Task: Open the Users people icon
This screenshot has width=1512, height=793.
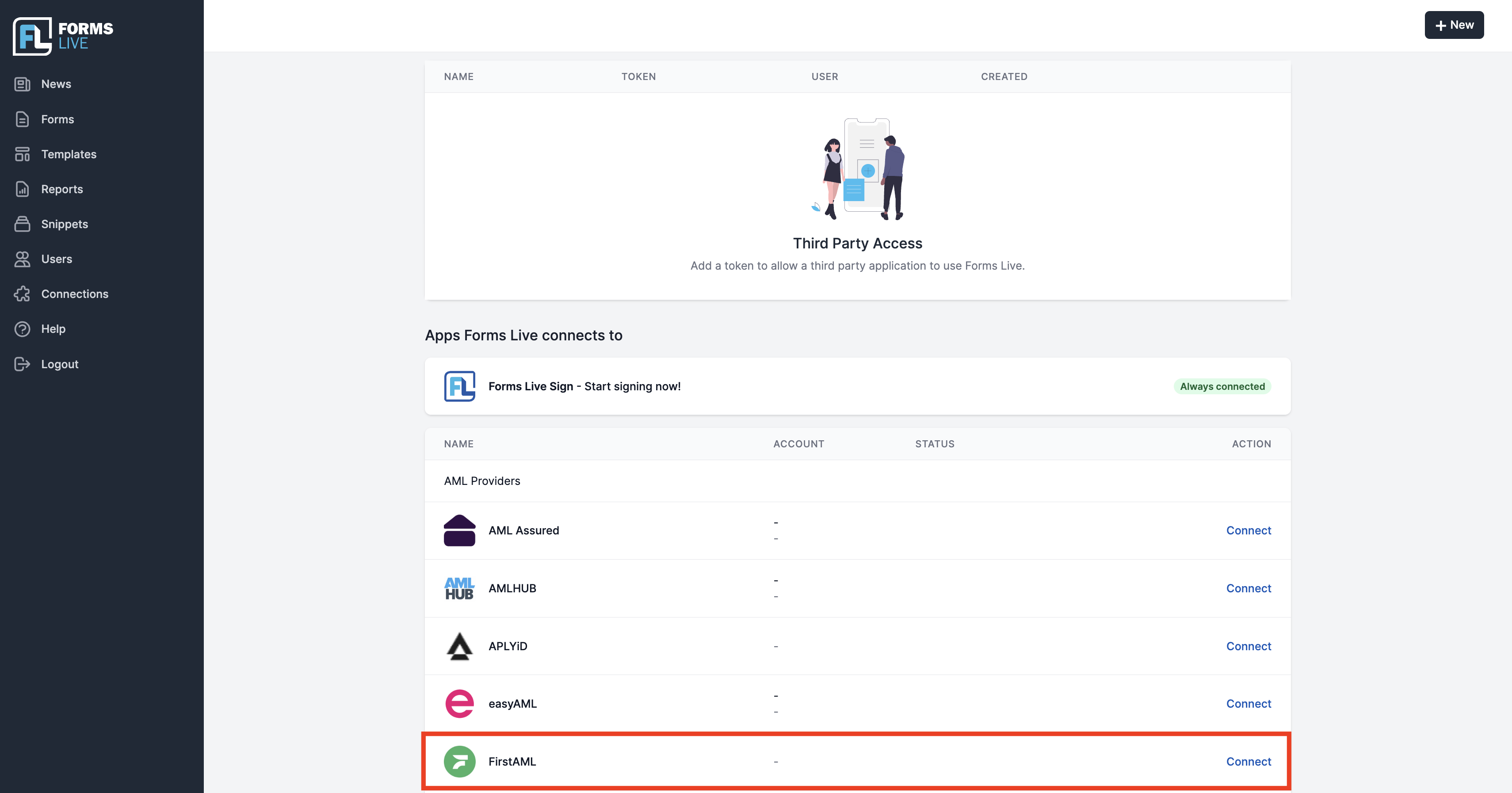Action: click(x=22, y=259)
